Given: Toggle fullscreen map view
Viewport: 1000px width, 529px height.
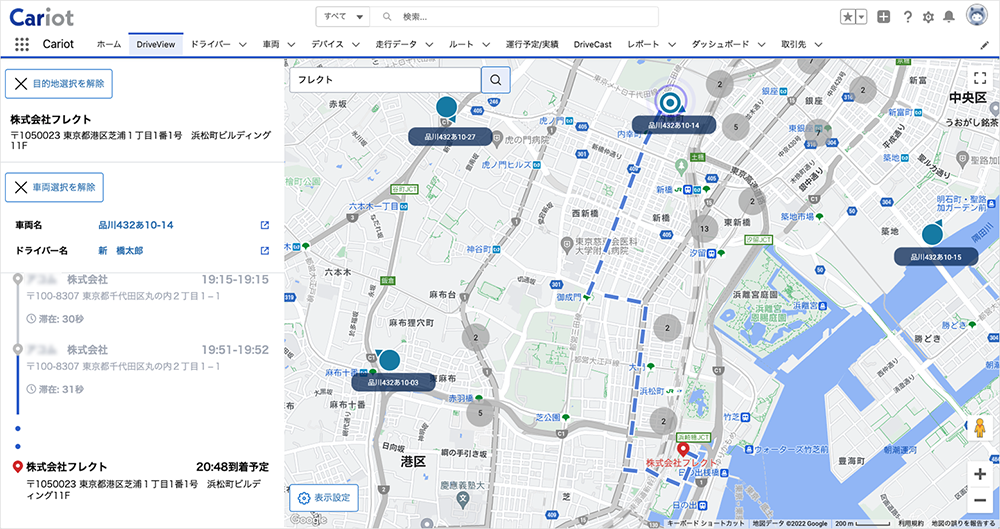Looking at the screenshot, I should [x=980, y=78].
